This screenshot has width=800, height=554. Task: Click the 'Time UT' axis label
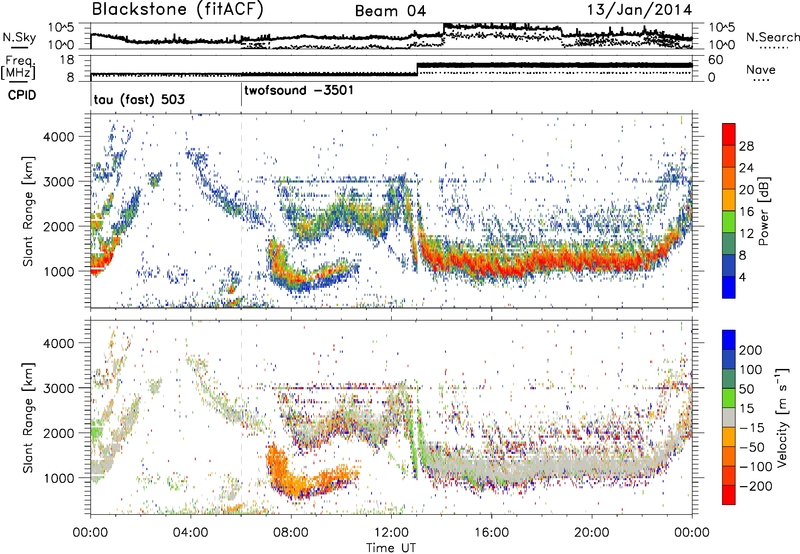[x=391, y=548]
